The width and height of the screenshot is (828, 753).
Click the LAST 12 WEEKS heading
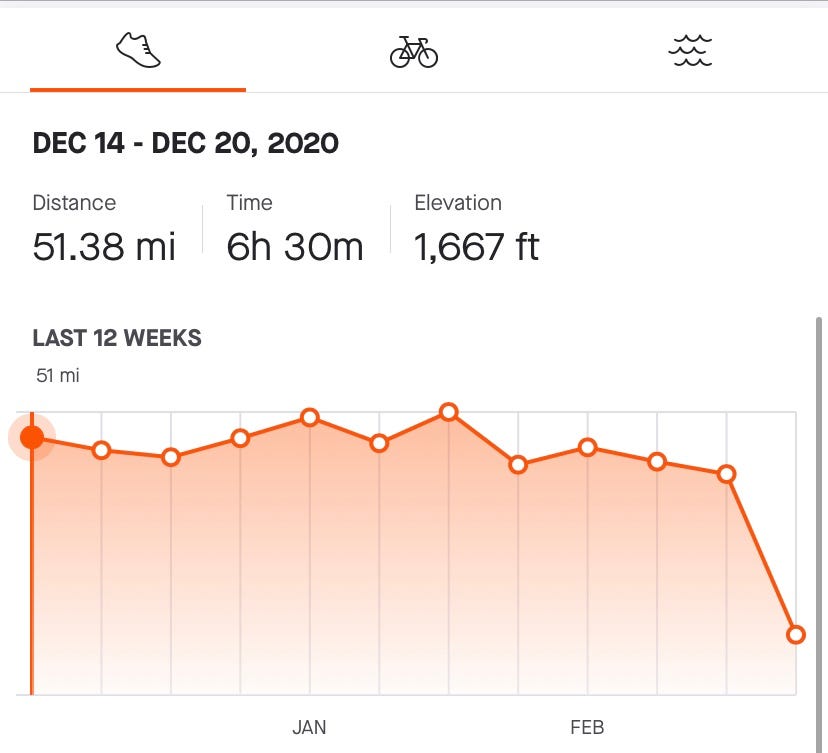pos(117,338)
